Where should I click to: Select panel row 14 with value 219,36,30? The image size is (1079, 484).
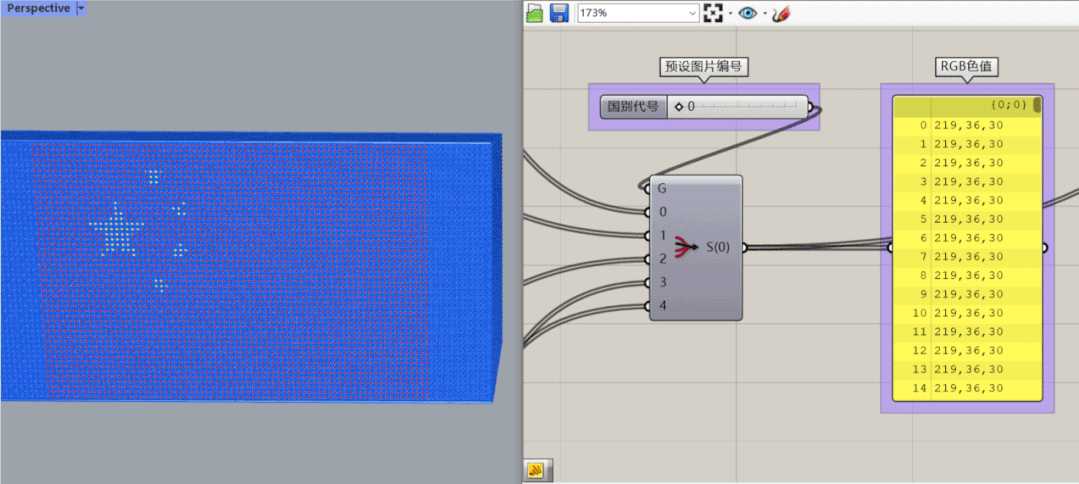[967, 388]
